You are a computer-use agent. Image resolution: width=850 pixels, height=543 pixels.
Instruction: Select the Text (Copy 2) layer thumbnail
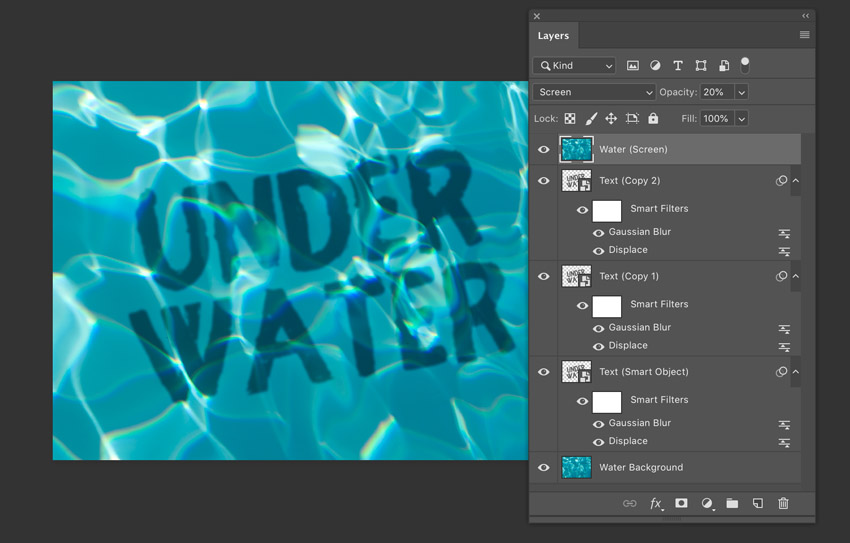click(x=576, y=180)
